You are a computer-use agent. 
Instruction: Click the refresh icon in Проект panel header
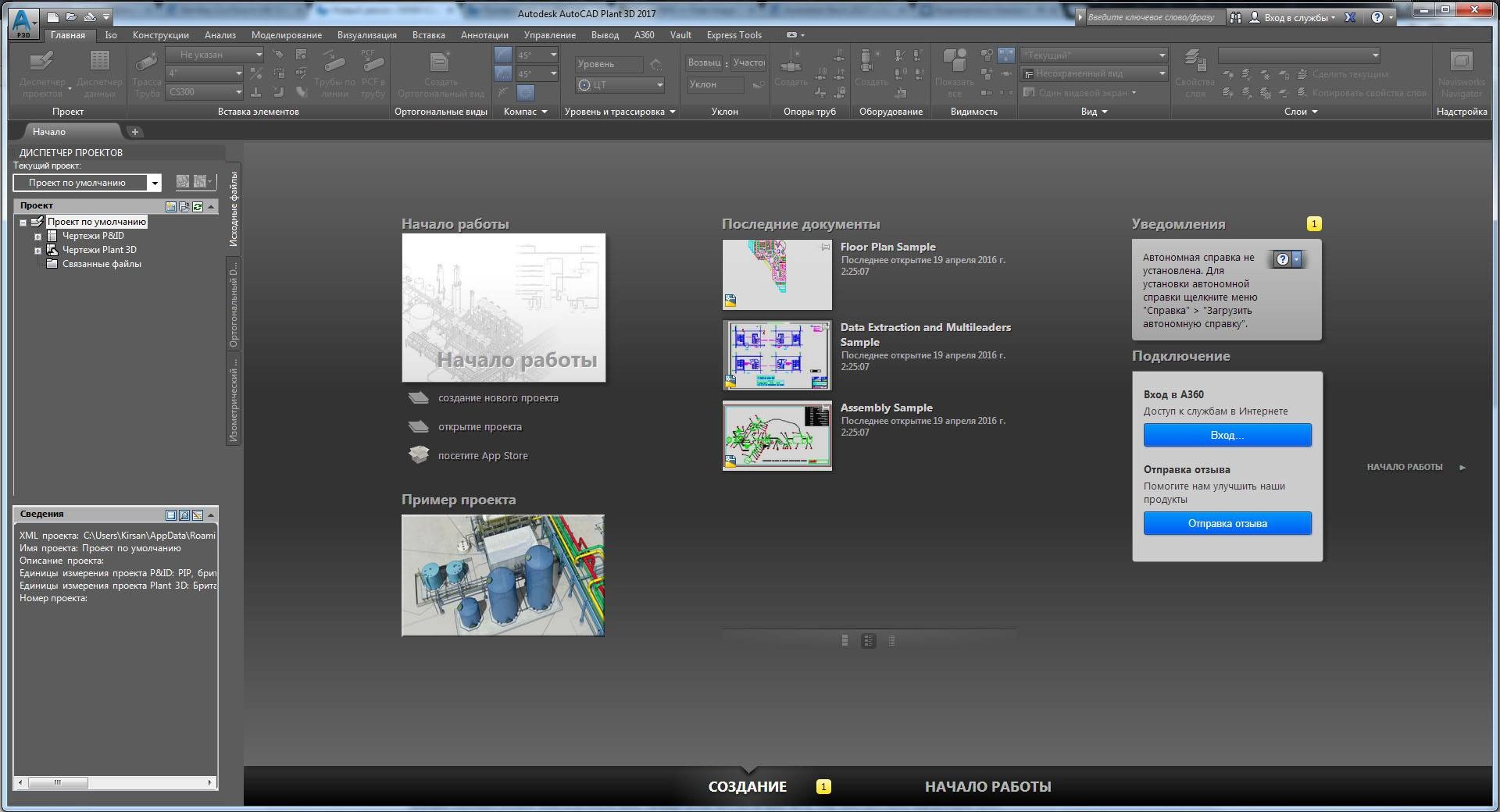coord(198,206)
